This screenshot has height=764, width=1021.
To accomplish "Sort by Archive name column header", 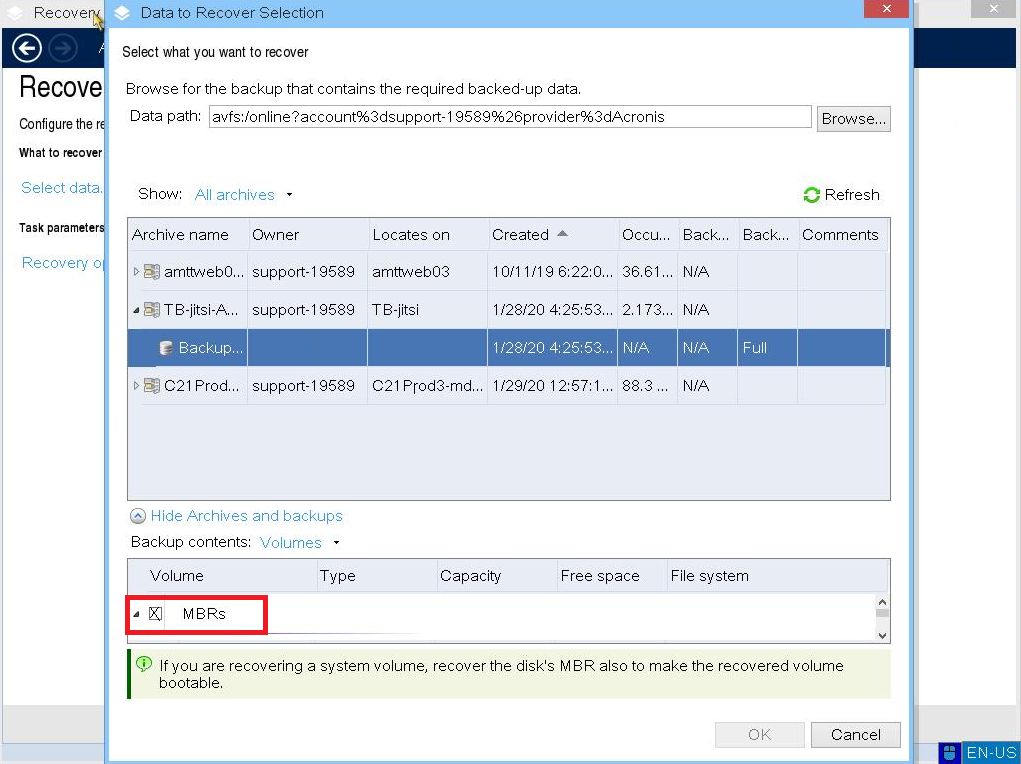I will [x=188, y=234].
